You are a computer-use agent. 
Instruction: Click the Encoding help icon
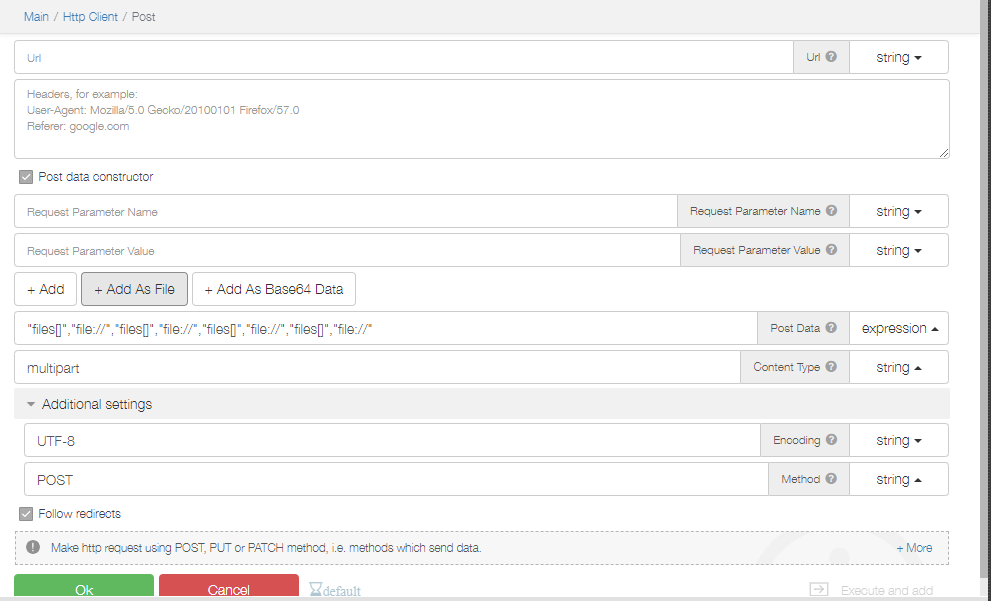(x=831, y=441)
